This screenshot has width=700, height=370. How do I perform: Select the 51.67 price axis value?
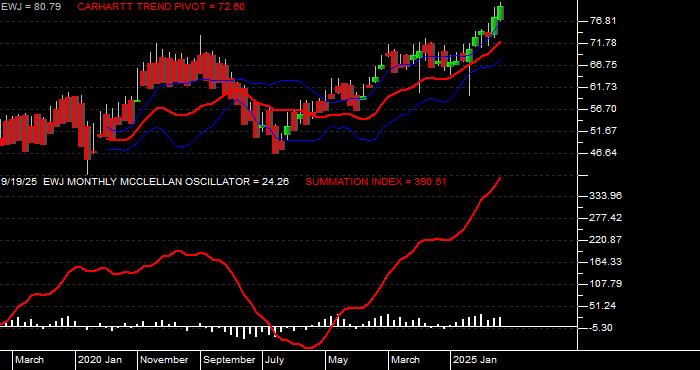point(604,131)
